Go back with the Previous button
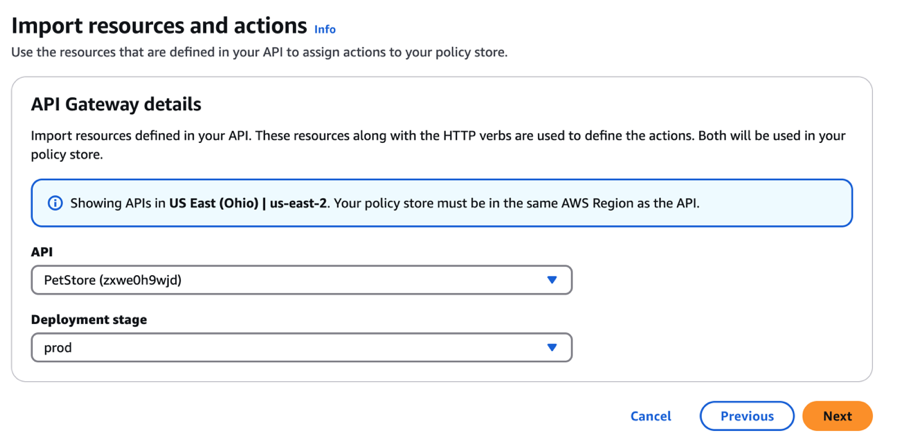This screenshot has width=900, height=436. click(x=747, y=416)
